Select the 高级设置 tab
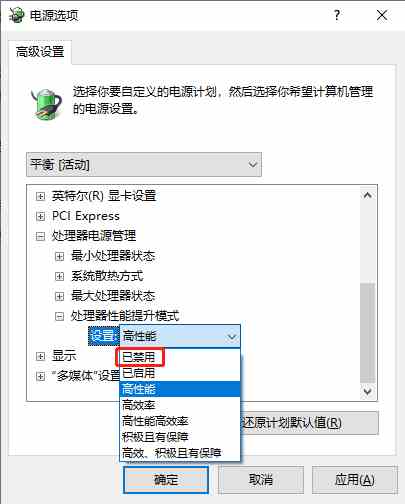The height and width of the screenshot is (504, 405). tap(40, 52)
